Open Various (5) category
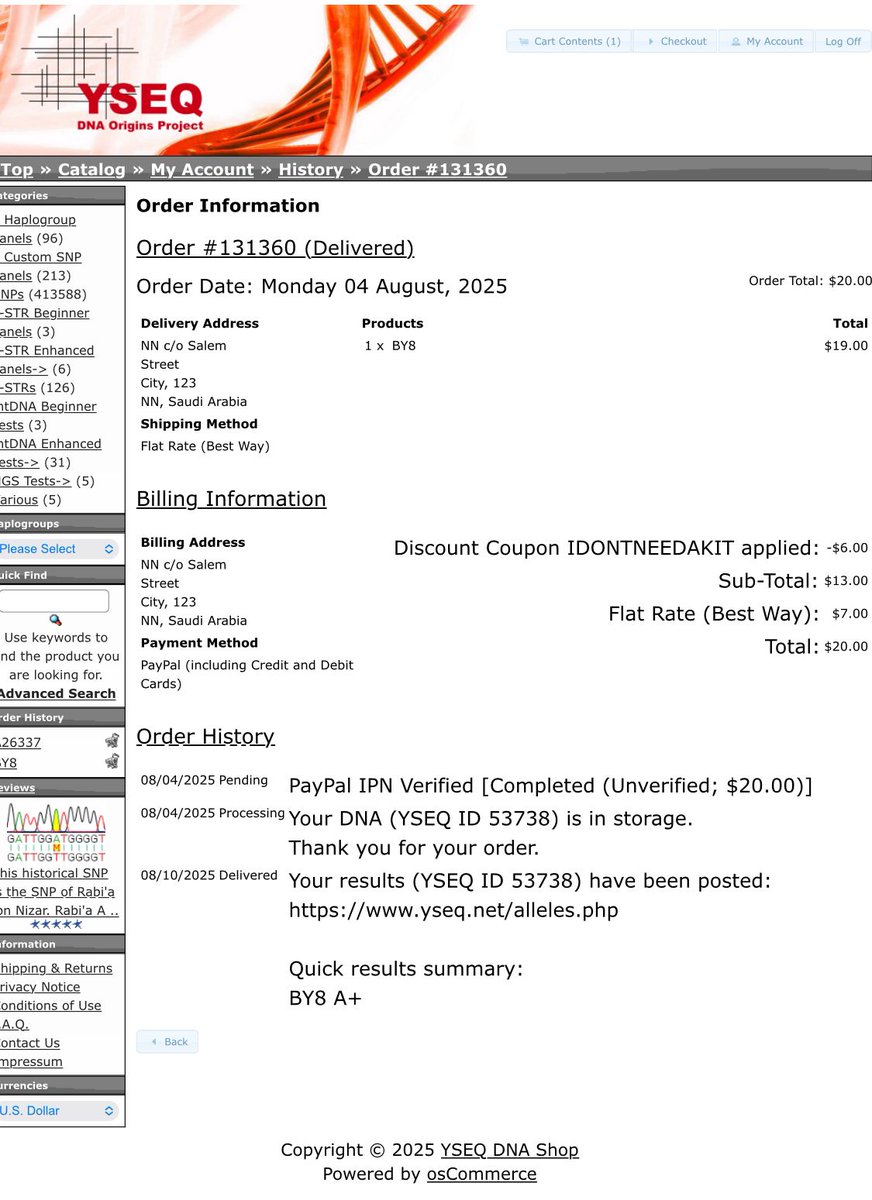Image resolution: width=872 pixels, height=1200 pixels. tap(19, 500)
